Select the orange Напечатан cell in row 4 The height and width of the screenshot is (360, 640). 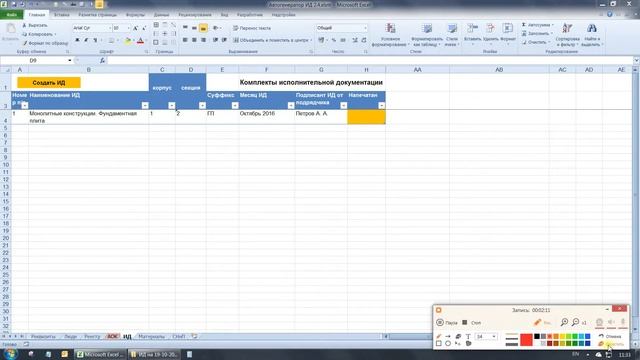(366, 117)
